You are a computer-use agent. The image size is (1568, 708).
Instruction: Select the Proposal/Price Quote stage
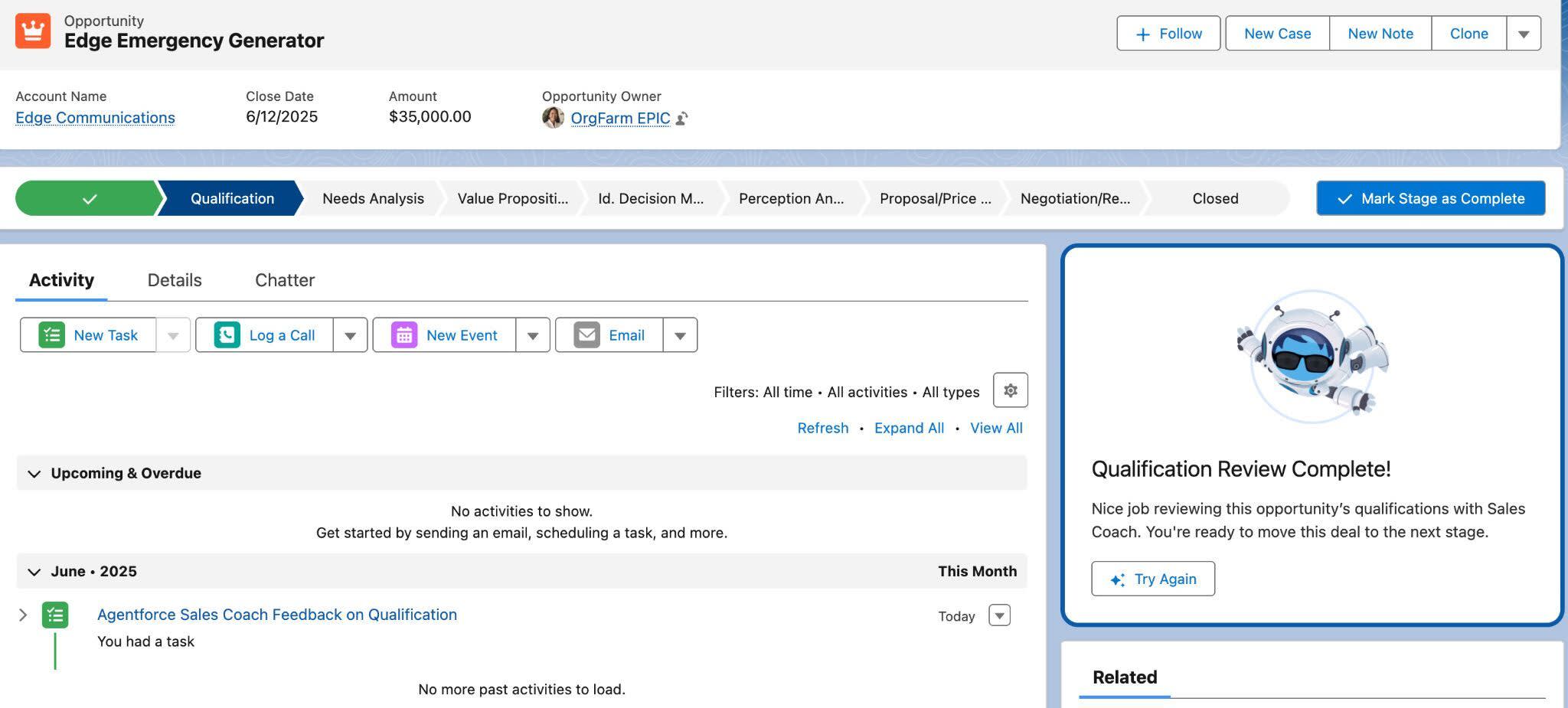[x=935, y=198]
